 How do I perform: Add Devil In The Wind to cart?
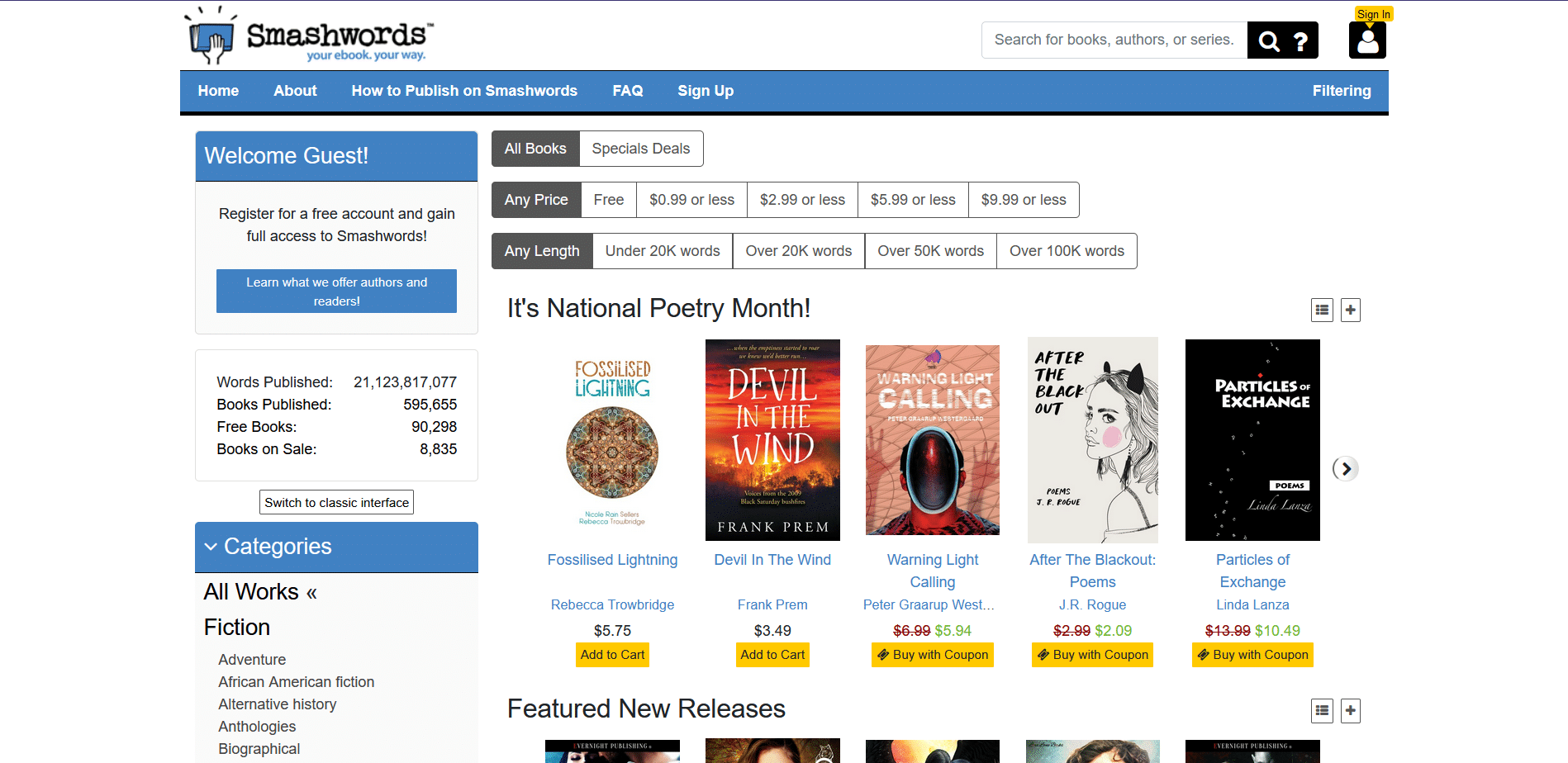click(x=772, y=655)
